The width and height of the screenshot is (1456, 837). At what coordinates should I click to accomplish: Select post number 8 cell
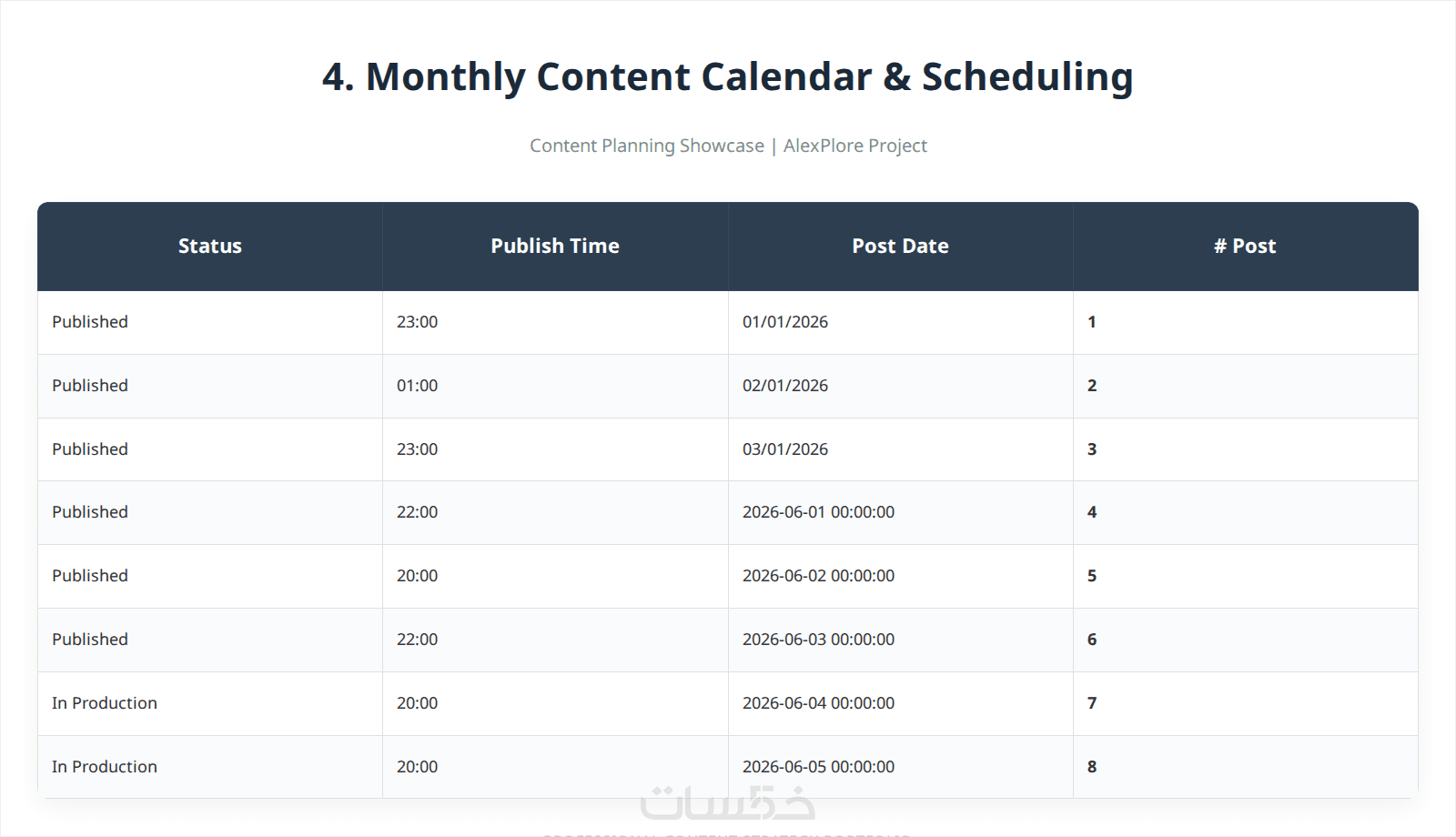1245,767
